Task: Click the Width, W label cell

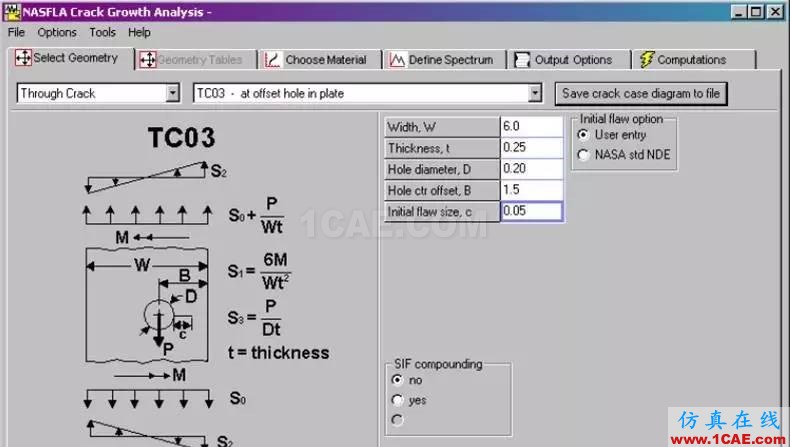Action: [x=442, y=127]
